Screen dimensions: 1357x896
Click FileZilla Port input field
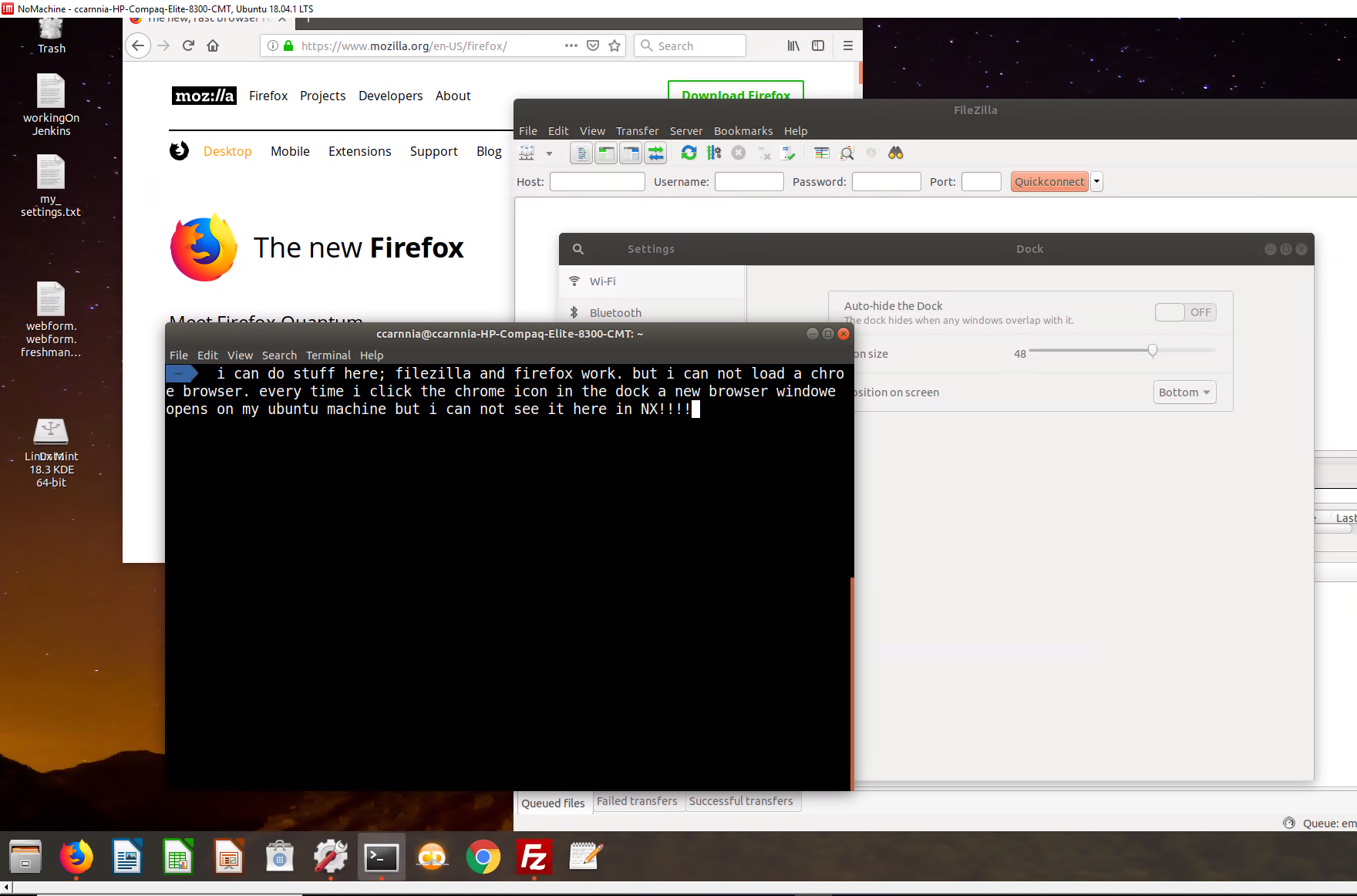tap(982, 182)
